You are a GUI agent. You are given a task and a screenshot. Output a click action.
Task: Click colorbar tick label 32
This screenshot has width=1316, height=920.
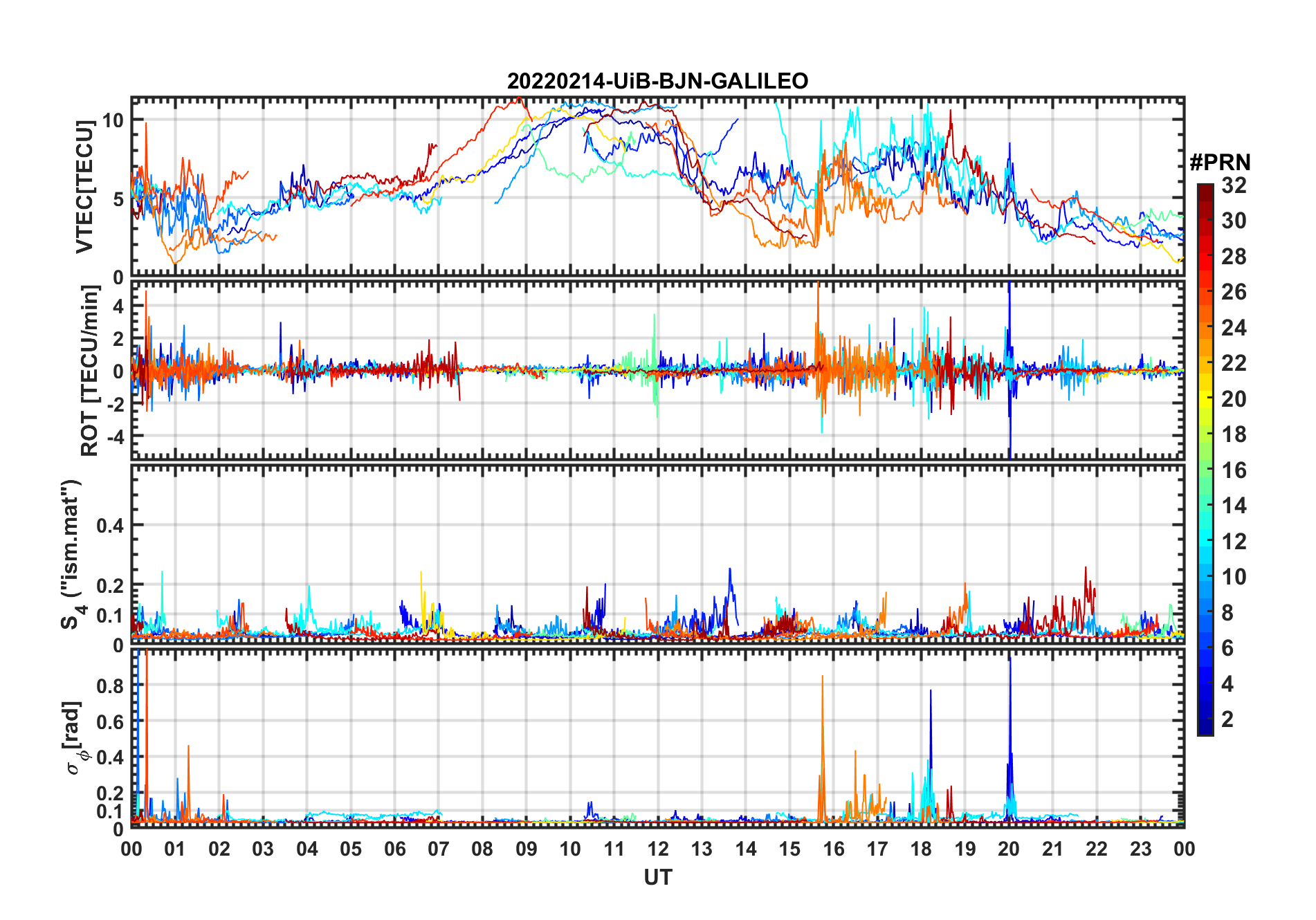point(1234,185)
